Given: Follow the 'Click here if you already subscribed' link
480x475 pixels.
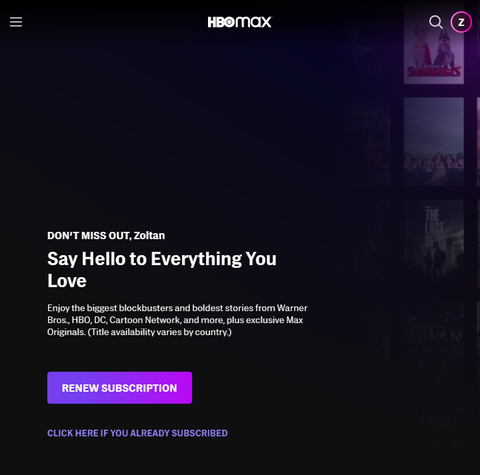Looking at the screenshot, I should pyautogui.click(x=137, y=433).
